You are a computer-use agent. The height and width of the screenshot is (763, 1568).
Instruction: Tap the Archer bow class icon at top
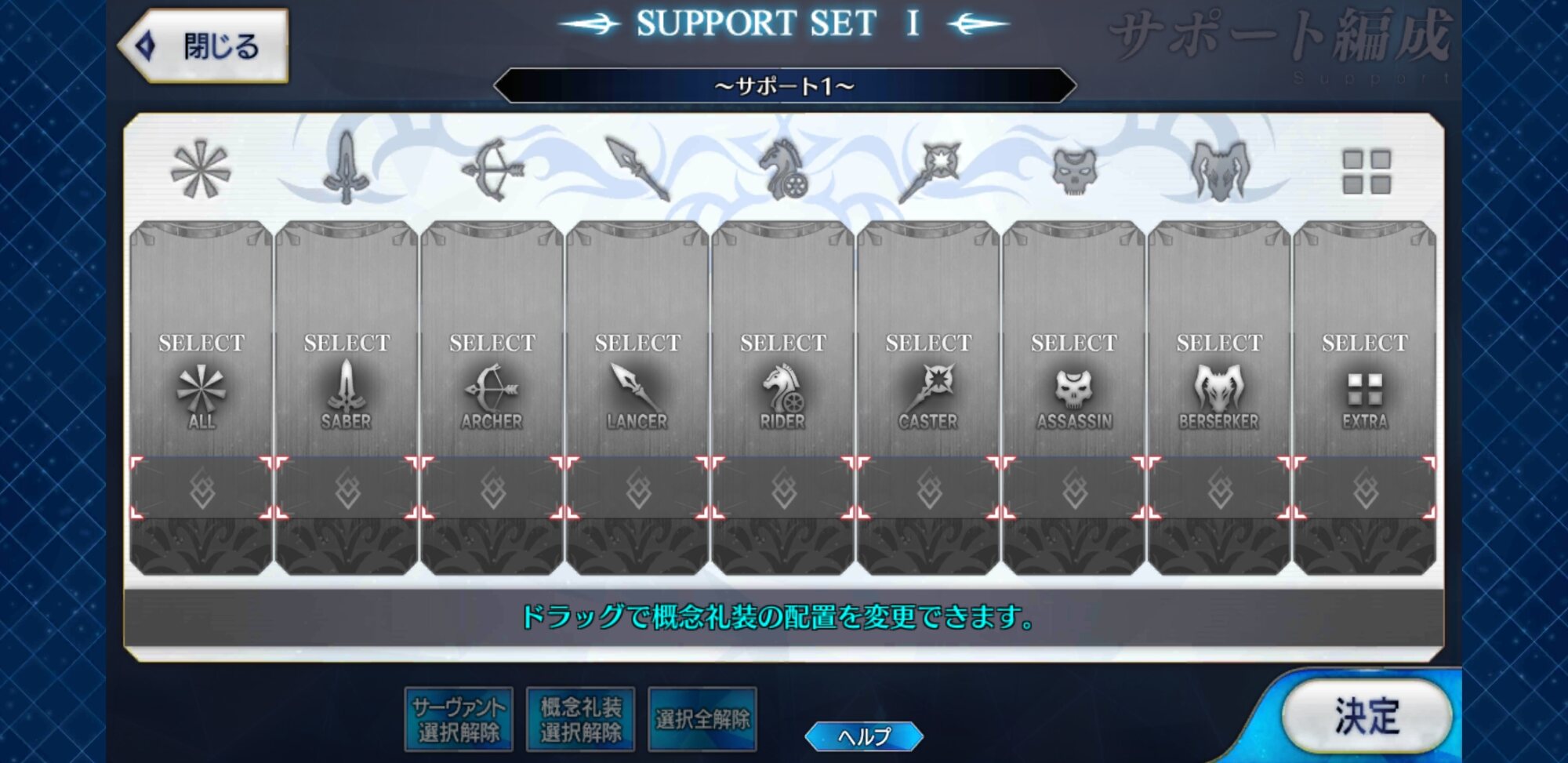click(x=492, y=169)
